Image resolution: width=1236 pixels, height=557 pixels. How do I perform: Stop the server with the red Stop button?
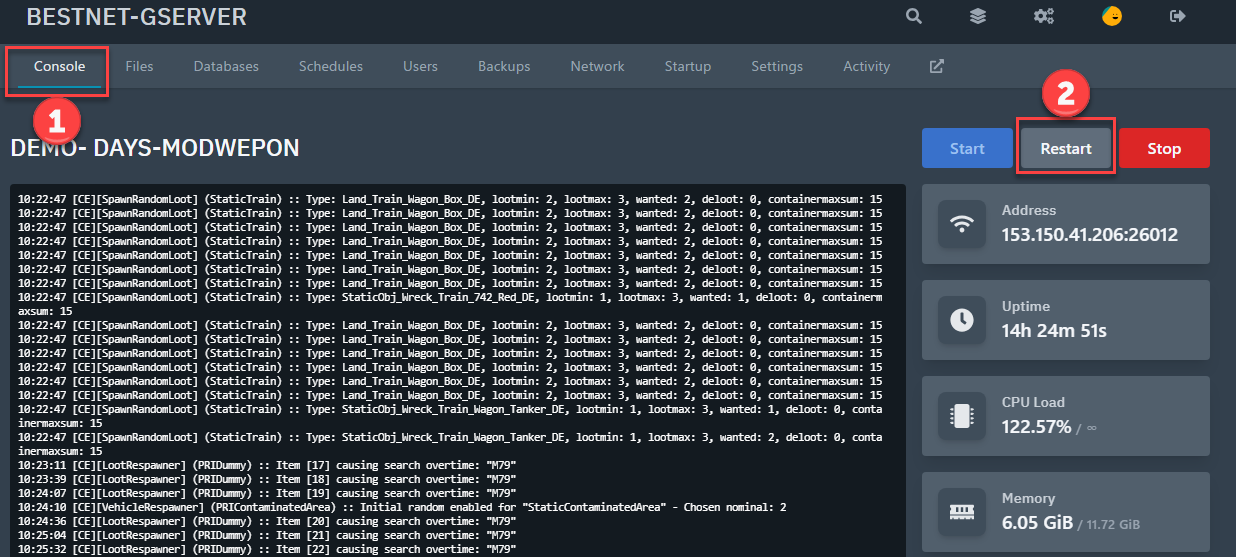click(1164, 148)
